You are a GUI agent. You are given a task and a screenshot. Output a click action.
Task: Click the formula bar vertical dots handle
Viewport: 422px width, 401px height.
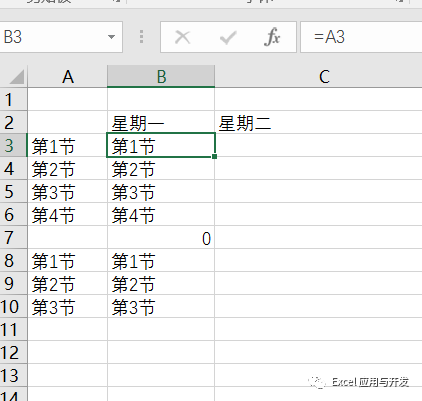click(141, 37)
